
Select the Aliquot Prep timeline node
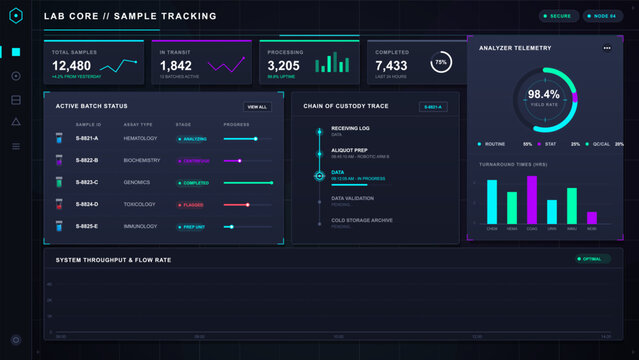[x=320, y=154]
